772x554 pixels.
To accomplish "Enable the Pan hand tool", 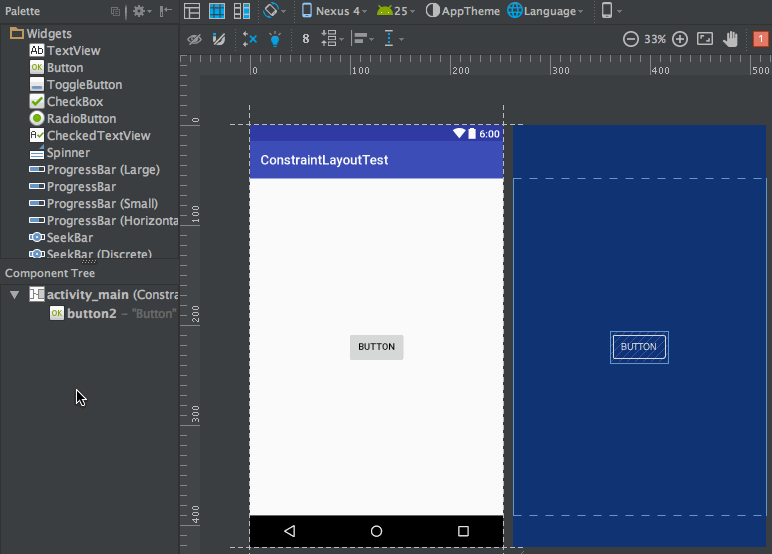I will [x=731, y=39].
